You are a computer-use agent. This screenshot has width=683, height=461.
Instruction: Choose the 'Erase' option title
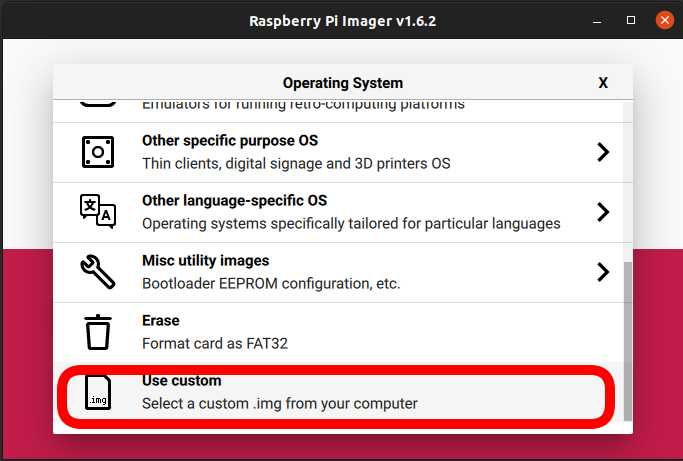(161, 321)
